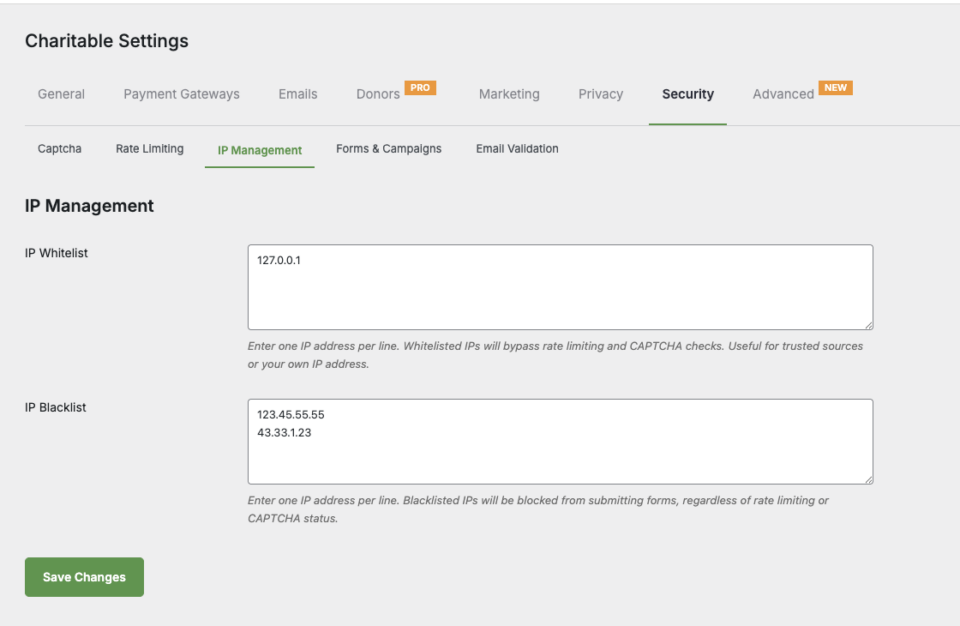Switch to the Payment Gateways tab
Screen dimensions: 960x626
click(181, 94)
